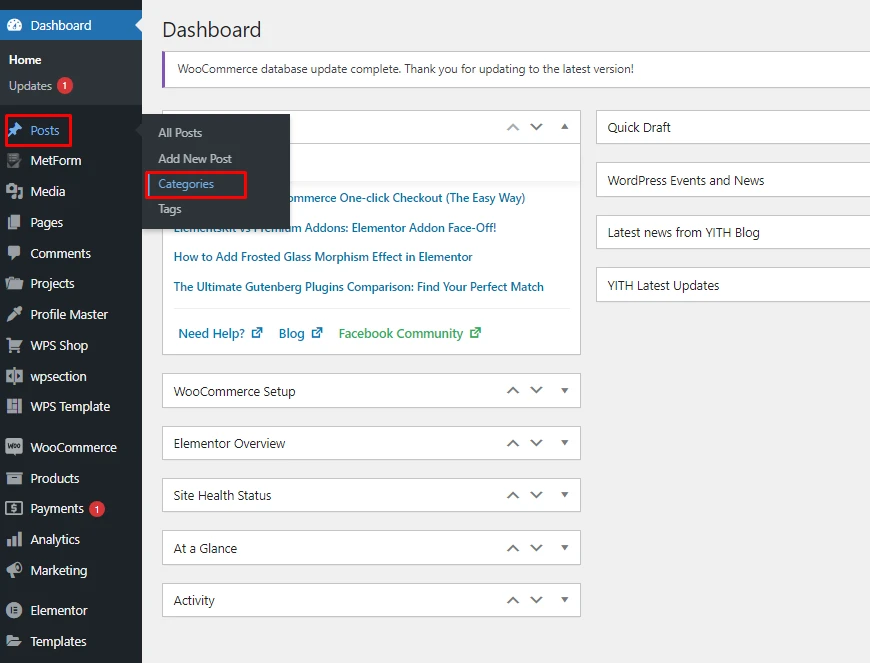Click the WPS Shop cart icon

click(14, 345)
